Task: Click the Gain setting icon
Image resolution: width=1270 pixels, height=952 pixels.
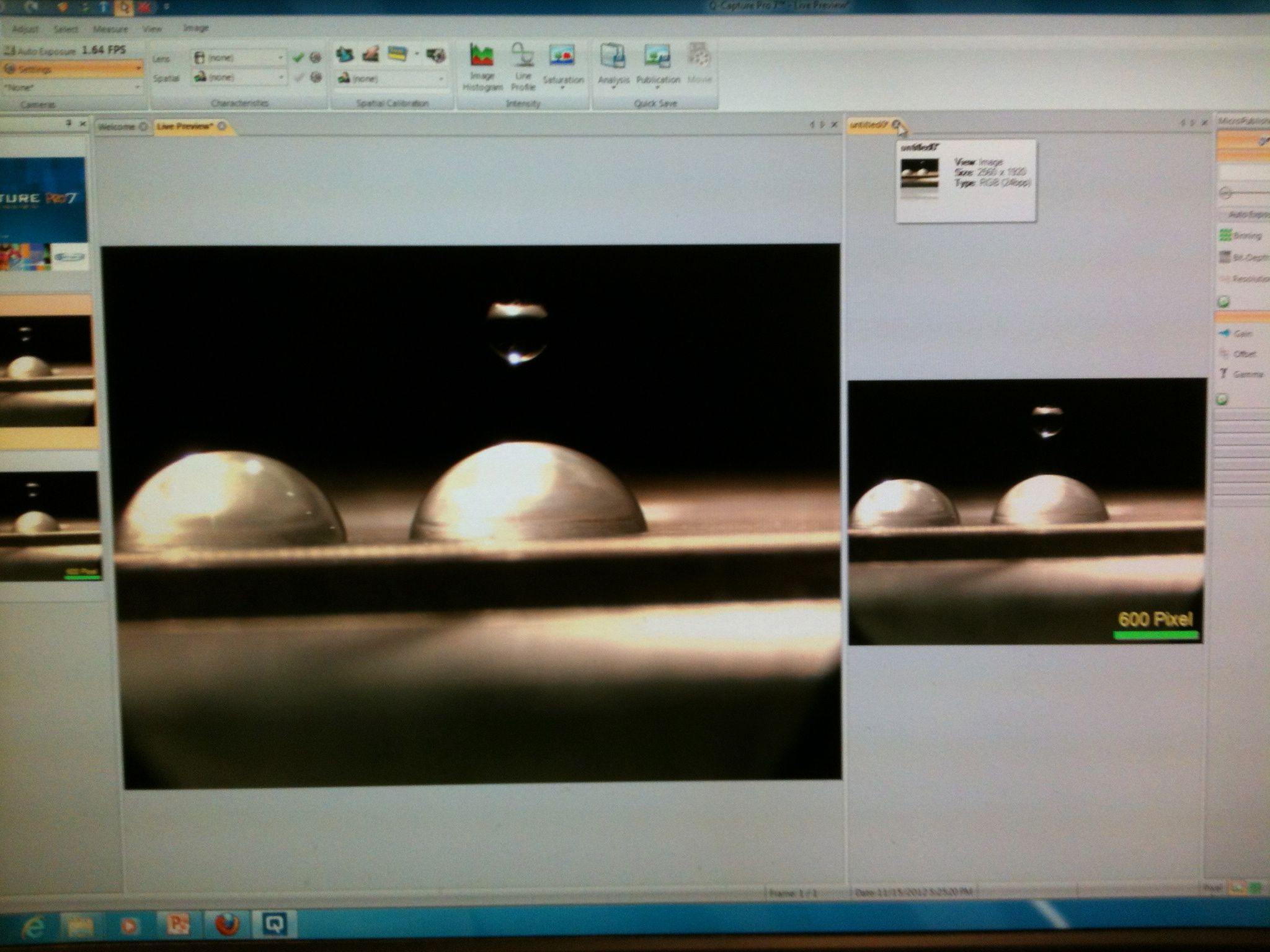Action: 1225,333
